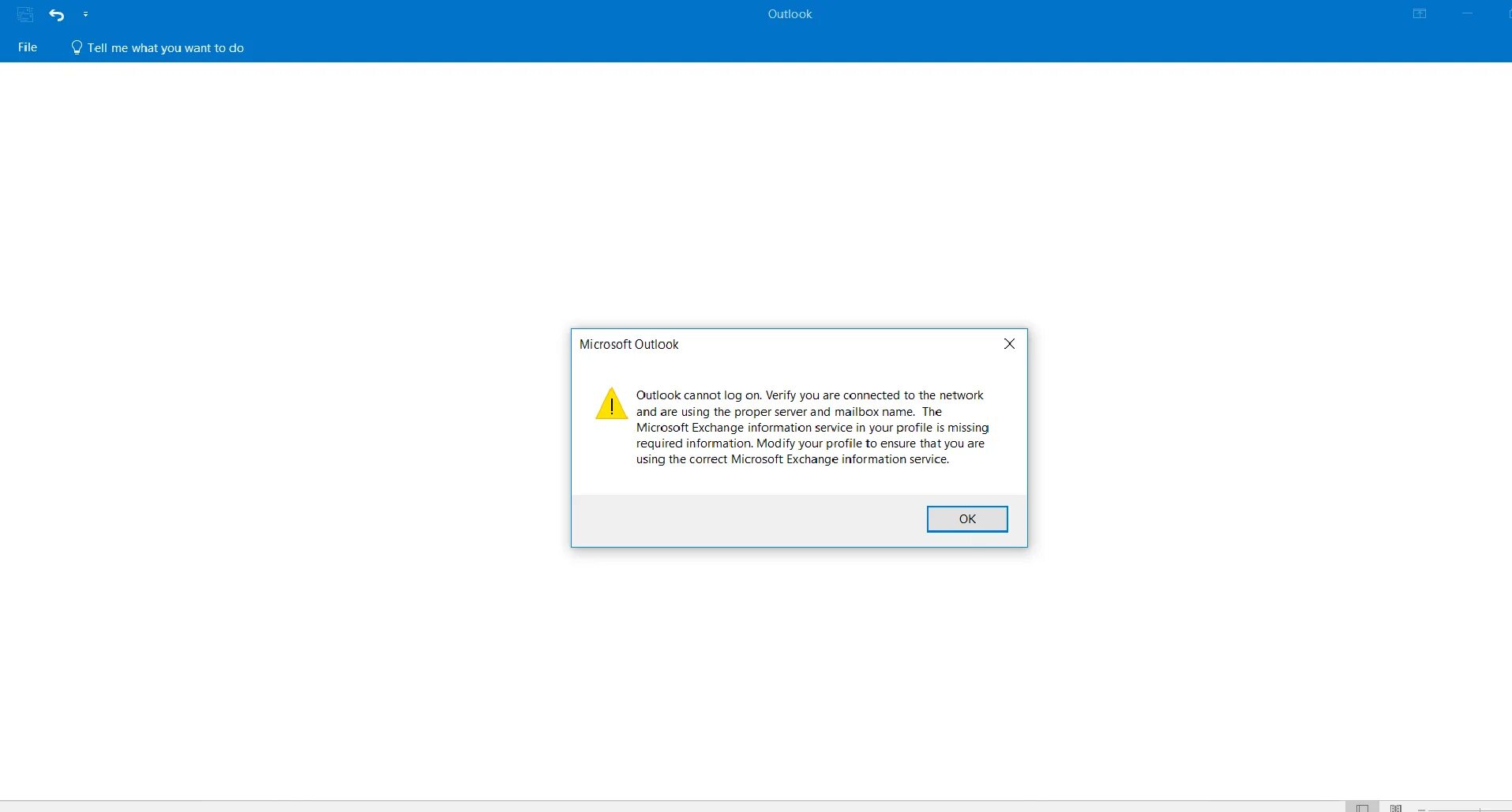The image size is (1512, 812).
Task: Switch to Reading view in status bar
Action: click(x=1396, y=807)
